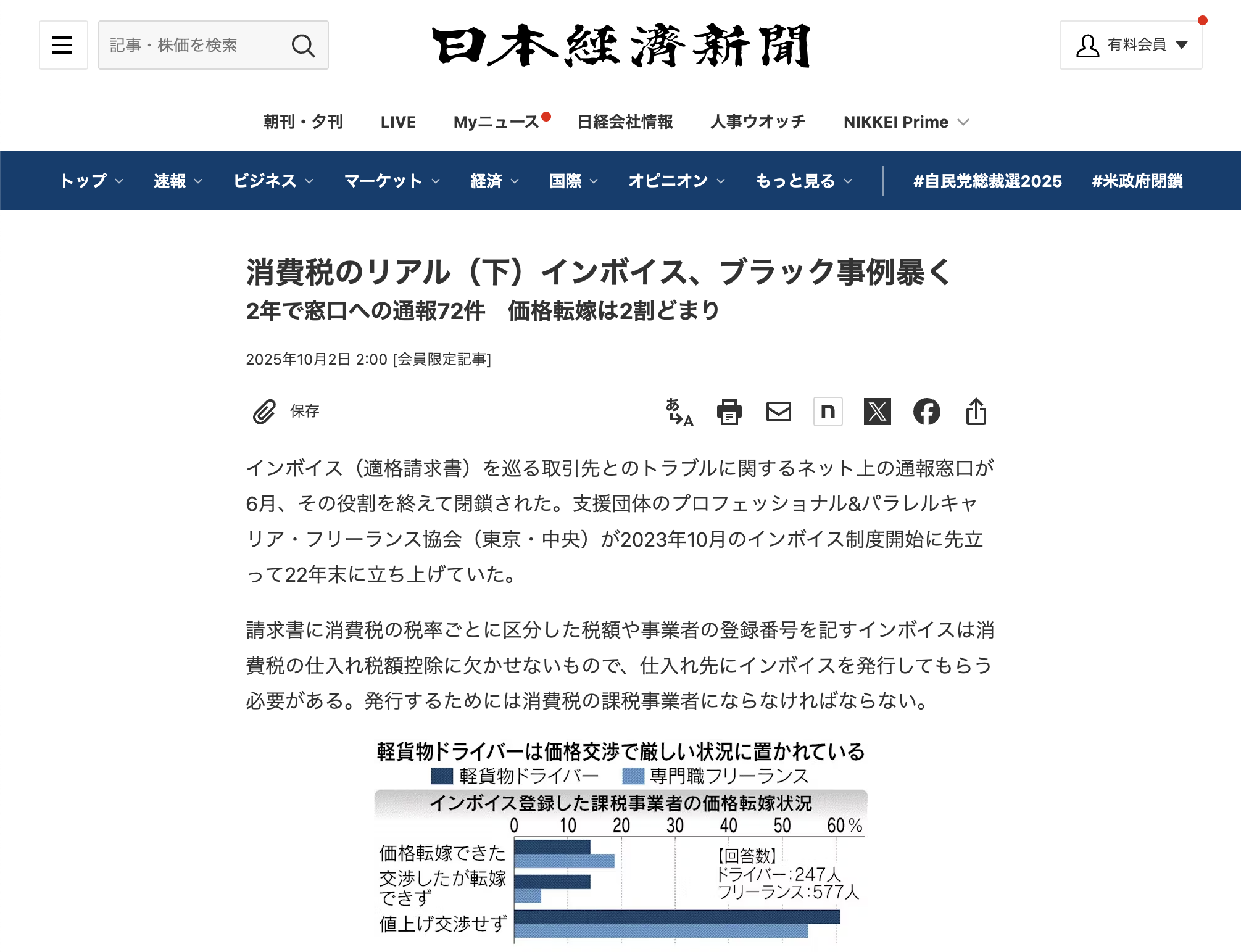
Task: Click the paperclip save icon
Action: pos(264,412)
